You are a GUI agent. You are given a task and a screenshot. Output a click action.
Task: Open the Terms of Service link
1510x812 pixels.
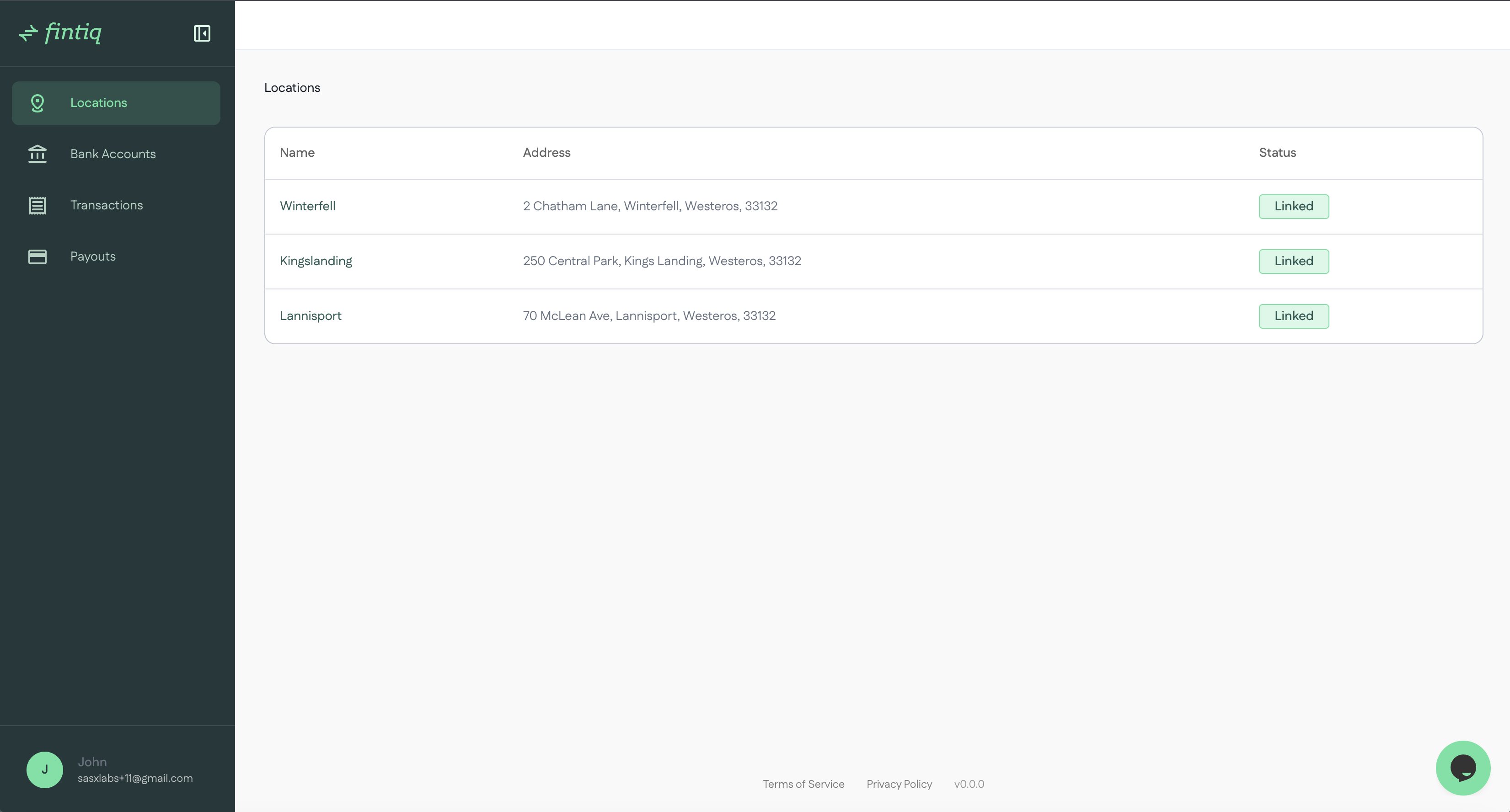(x=803, y=784)
